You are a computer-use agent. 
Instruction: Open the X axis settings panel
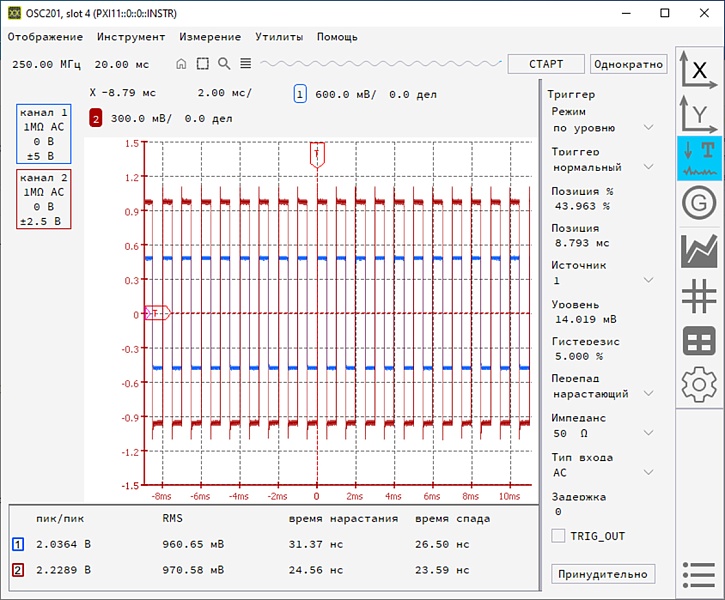pyautogui.click(x=699, y=69)
